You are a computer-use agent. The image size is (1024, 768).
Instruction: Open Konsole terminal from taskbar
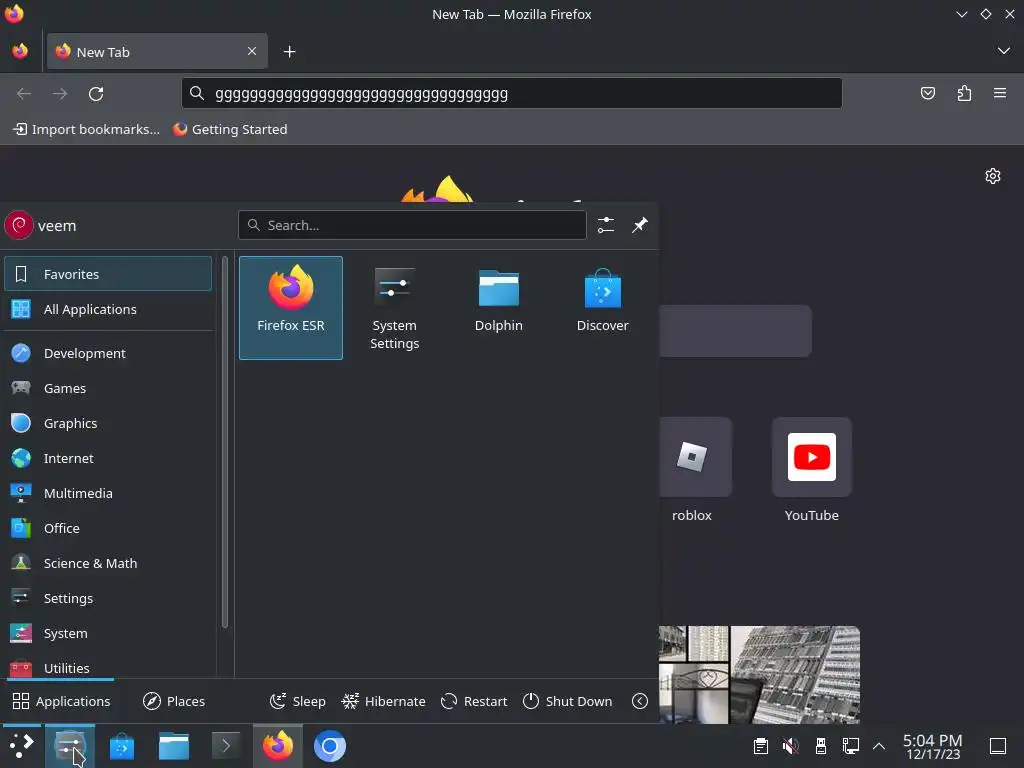pos(226,746)
